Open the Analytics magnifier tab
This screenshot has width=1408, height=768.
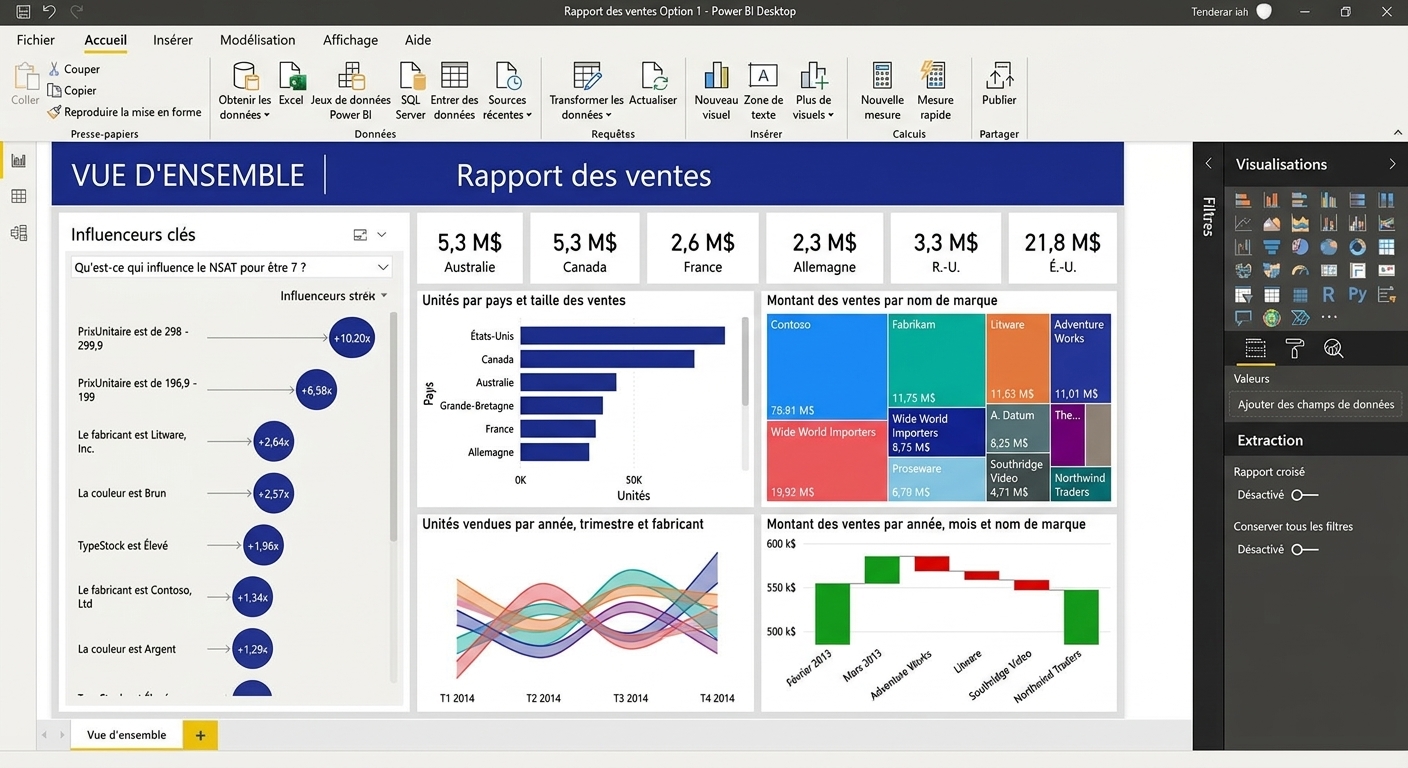[1333, 348]
